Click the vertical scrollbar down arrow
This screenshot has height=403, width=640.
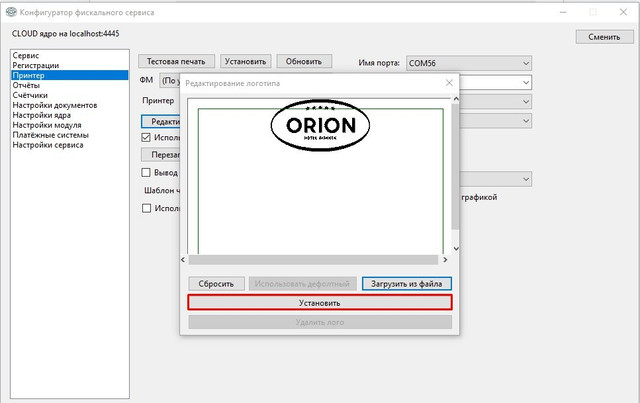[456, 249]
